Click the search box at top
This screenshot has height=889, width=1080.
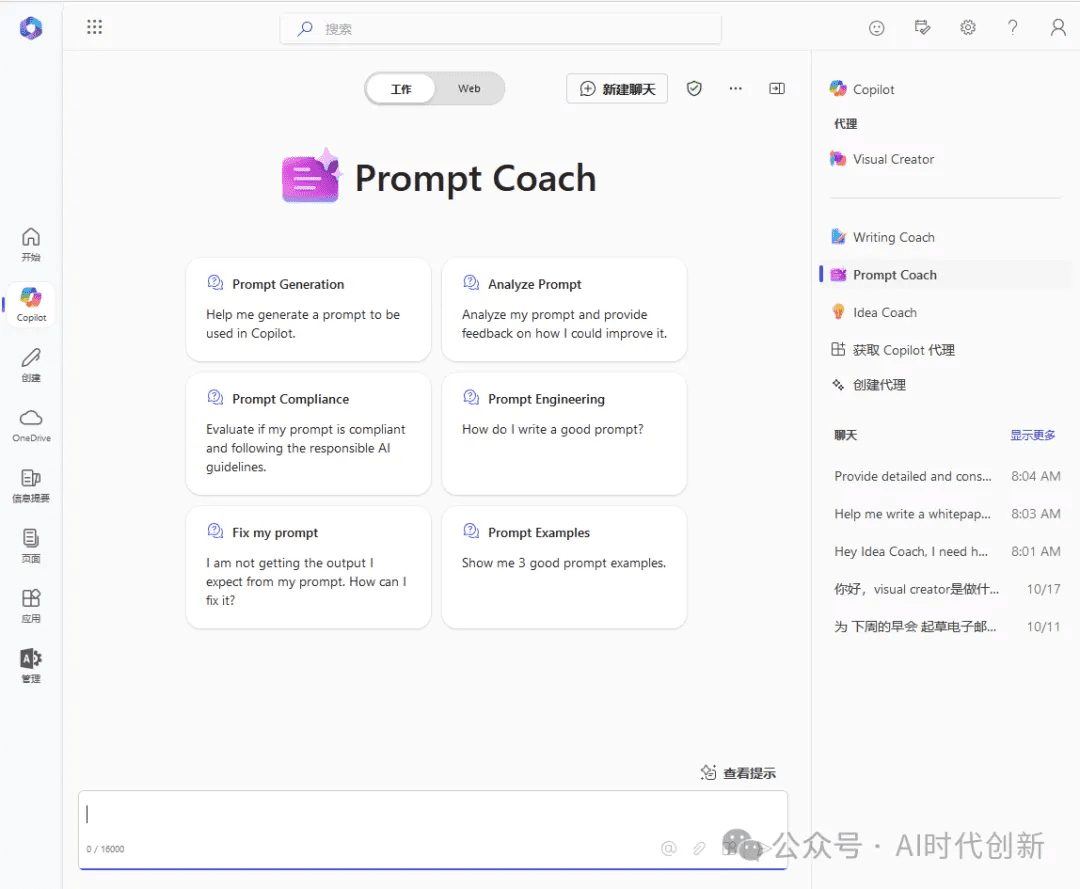tap(501, 29)
